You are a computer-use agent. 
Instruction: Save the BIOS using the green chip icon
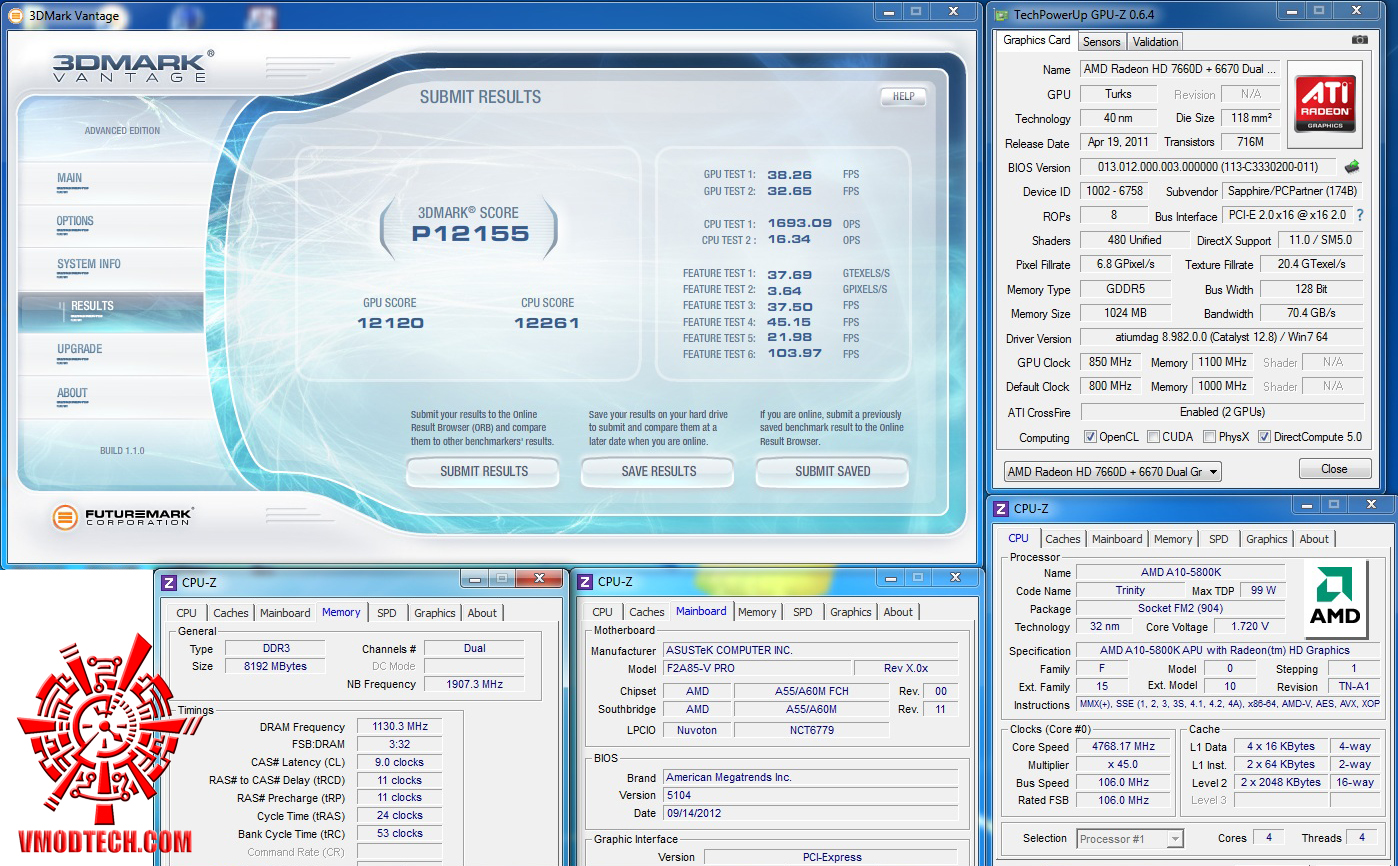tap(1353, 167)
